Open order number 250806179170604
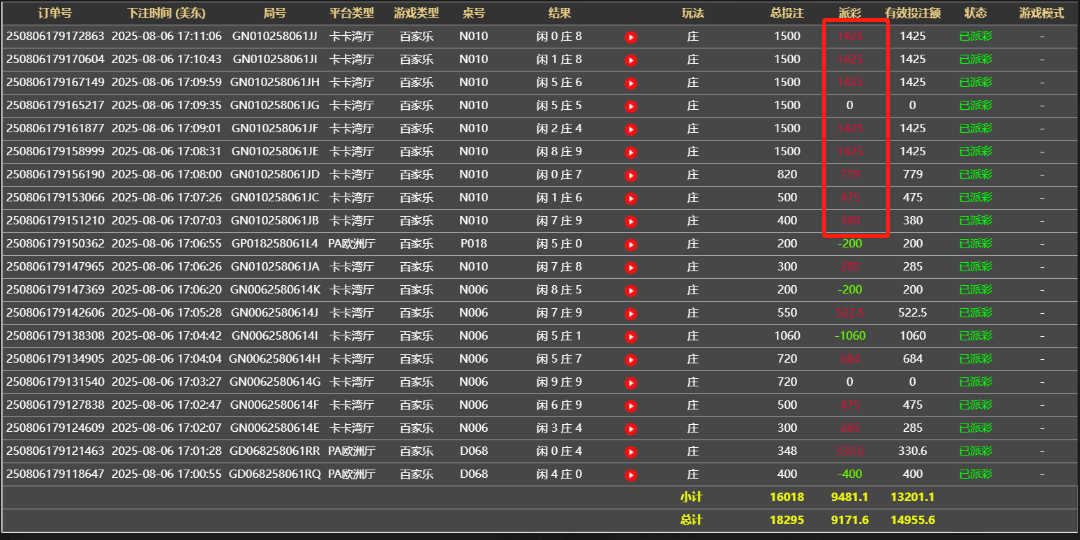 tap(55, 59)
